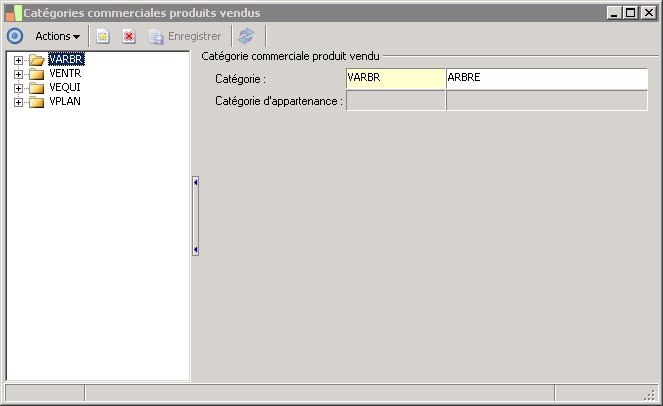Click the refresh arrows icon
The height and width of the screenshot is (406, 663).
point(246,36)
